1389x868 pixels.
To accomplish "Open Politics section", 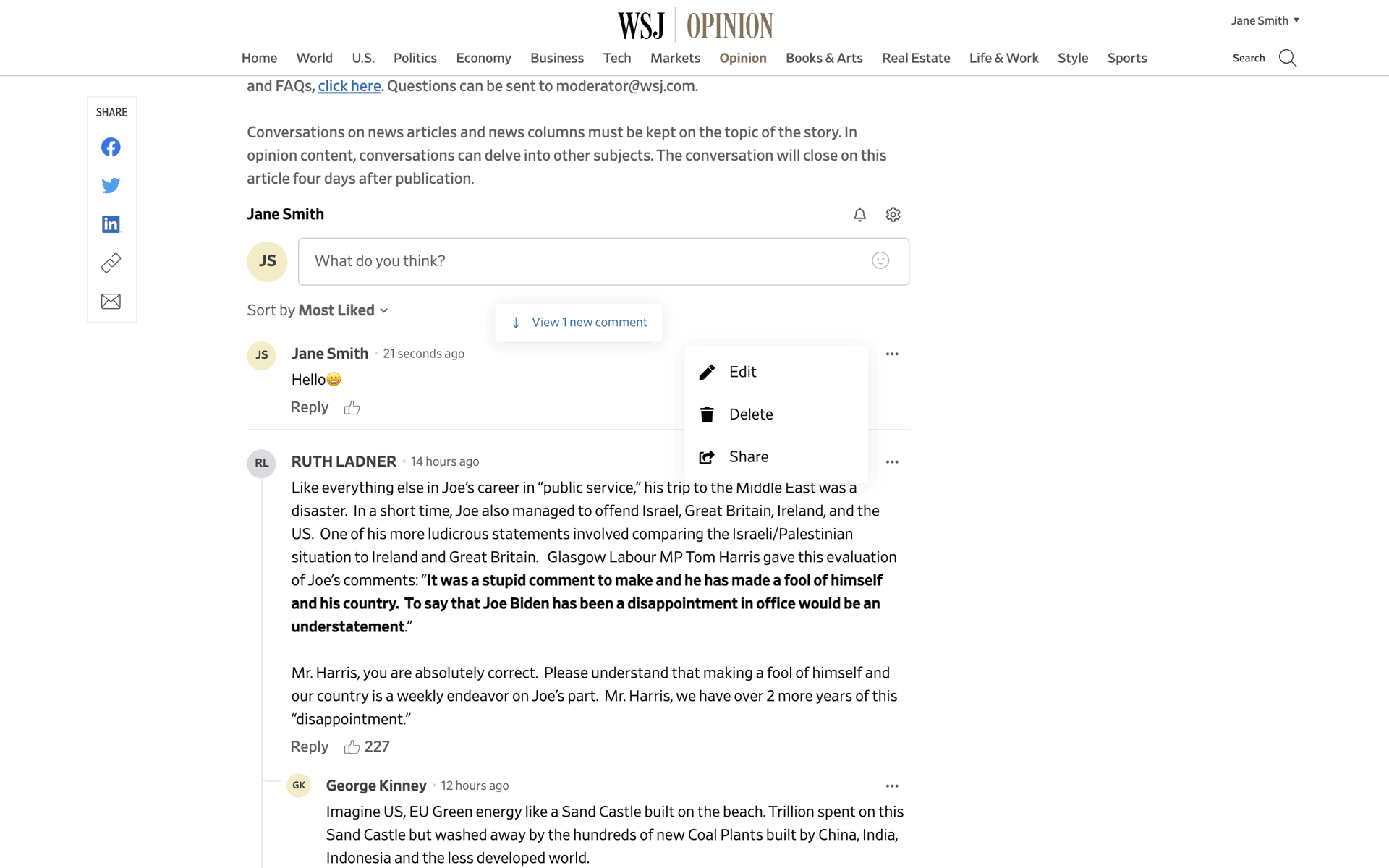I will pyautogui.click(x=415, y=58).
